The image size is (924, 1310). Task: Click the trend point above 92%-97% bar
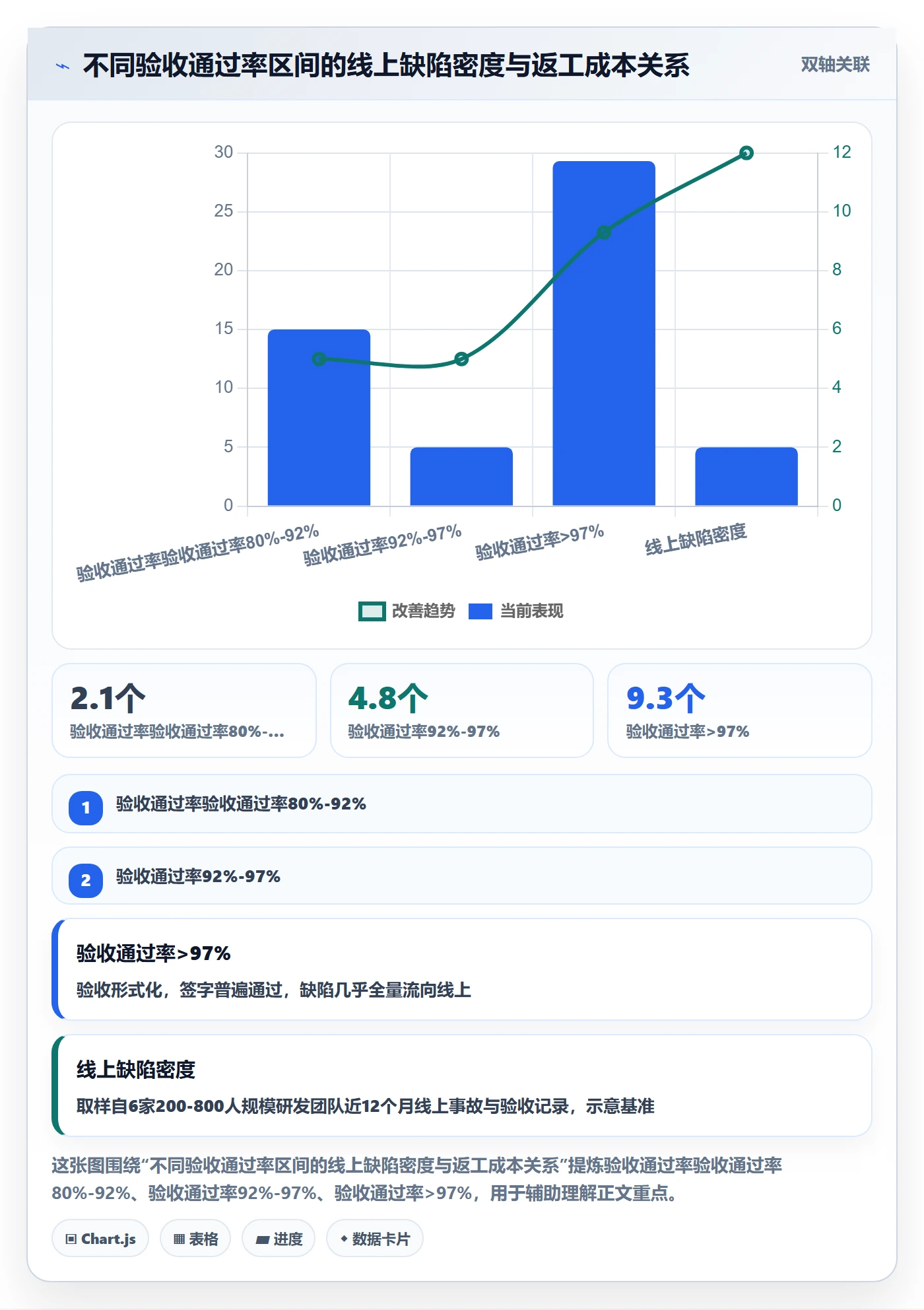coord(461,359)
